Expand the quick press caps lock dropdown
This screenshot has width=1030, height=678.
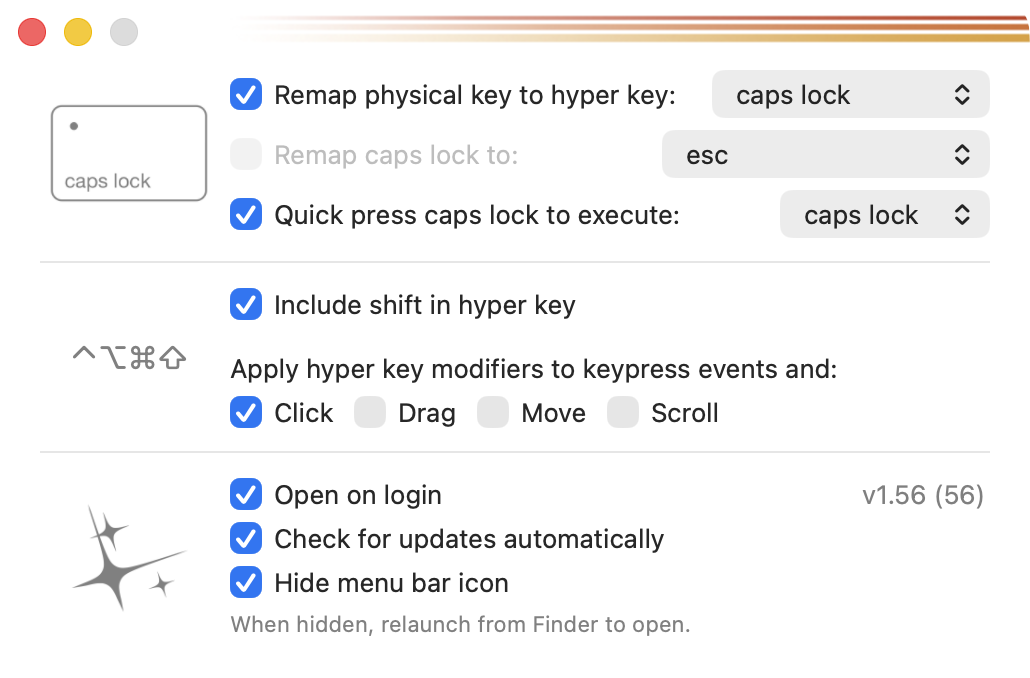point(884,215)
